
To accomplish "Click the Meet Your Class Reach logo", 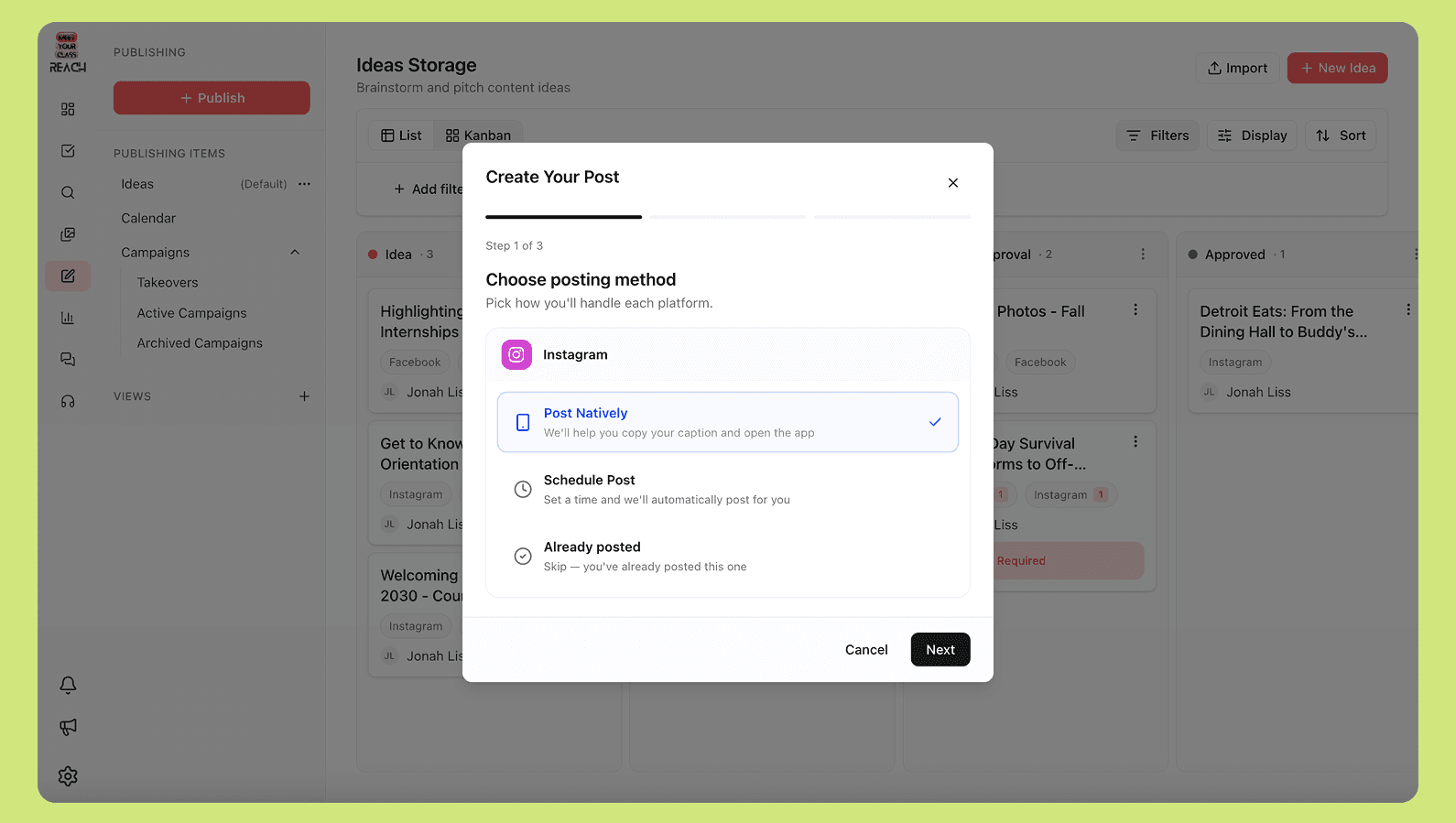I will 68,53.
